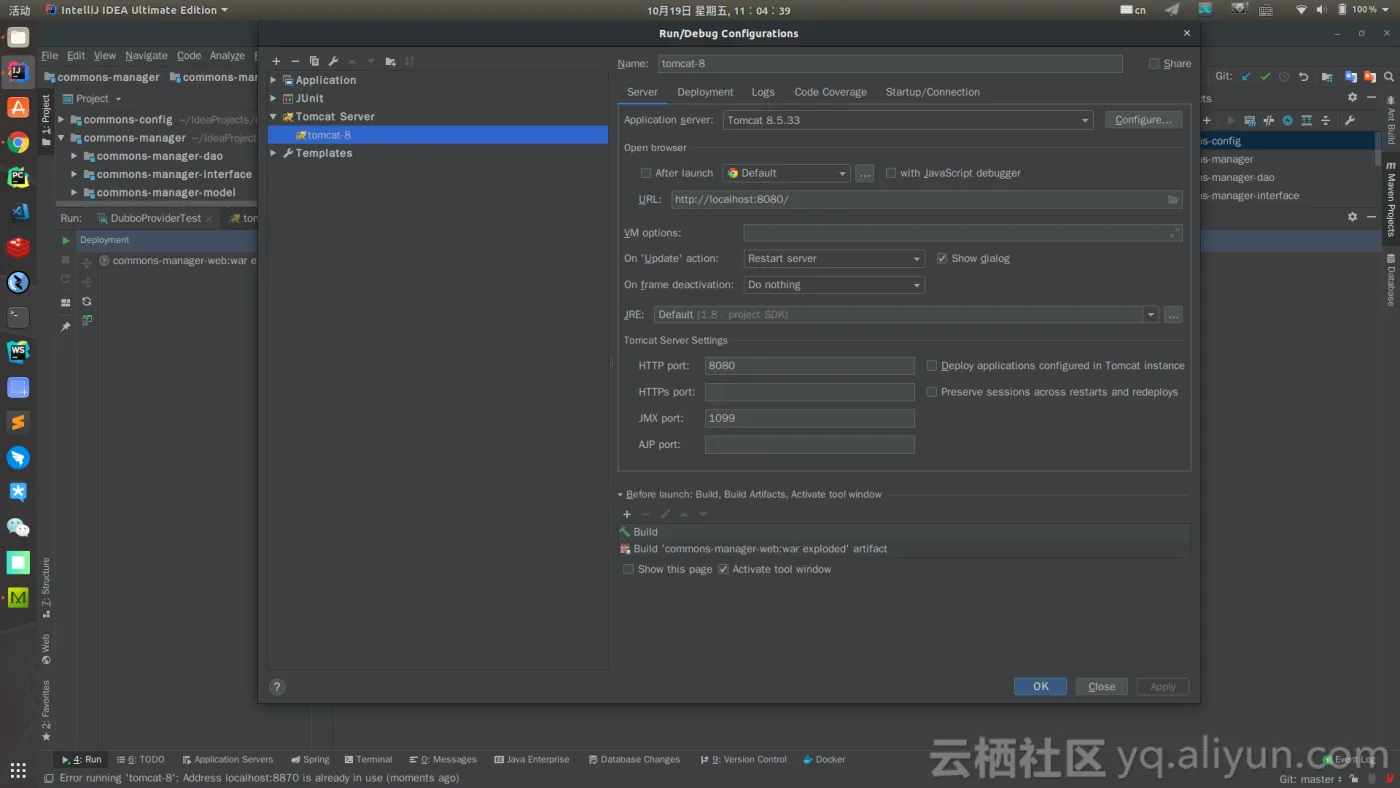Check Preserve sessions across restarts and redeploys
Image resolution: width=1400 pixels, height=788 pixels.
coord(932,392)
